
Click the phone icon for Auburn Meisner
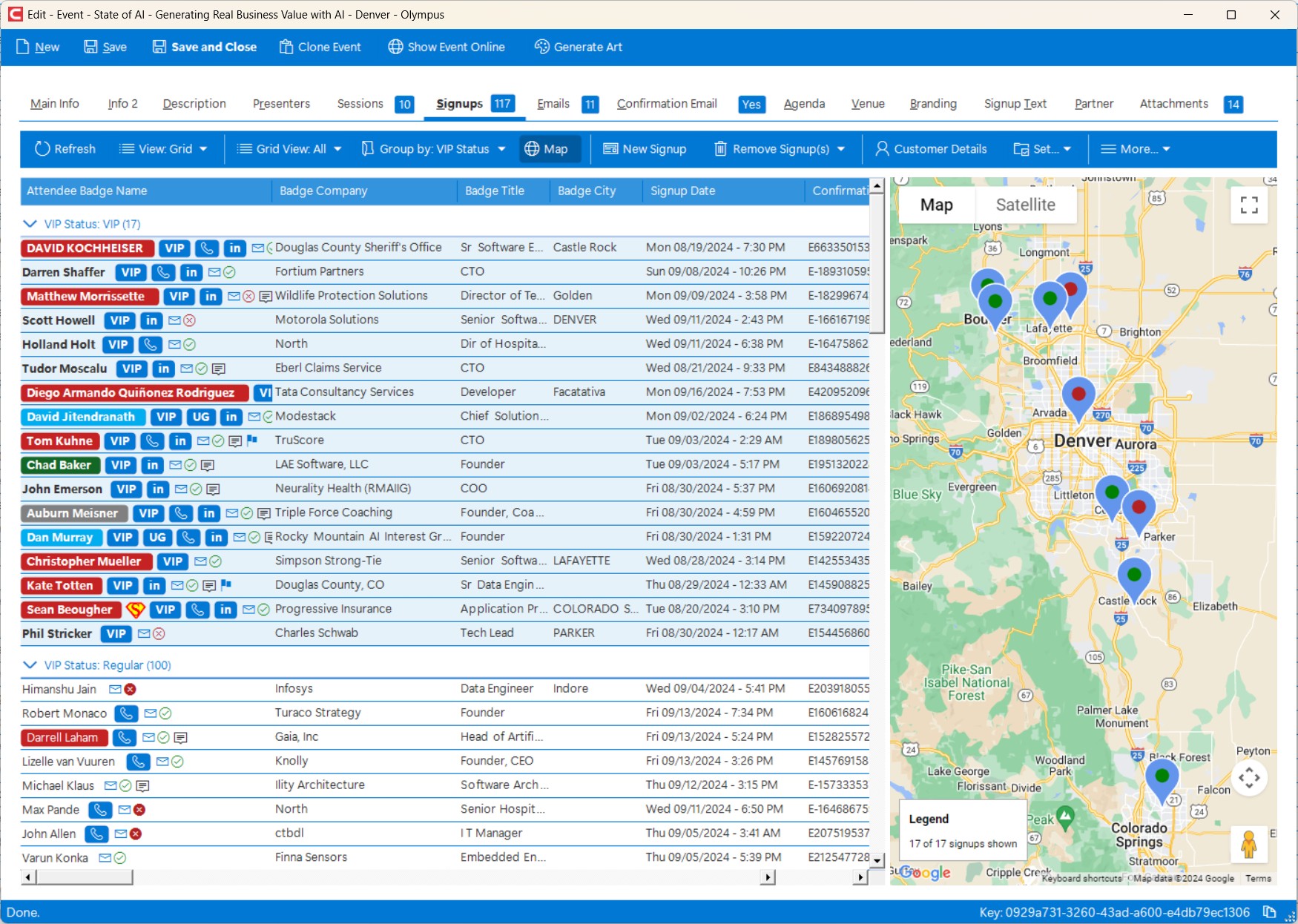181,513
